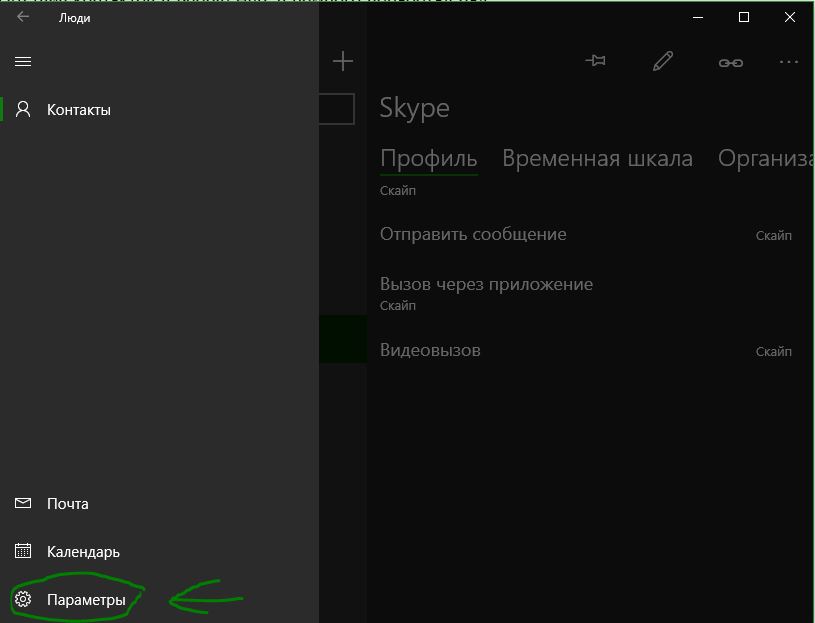This screenshot has height=623, width=815.
Task: Click the back arrow in title bar
Action: 23,17
